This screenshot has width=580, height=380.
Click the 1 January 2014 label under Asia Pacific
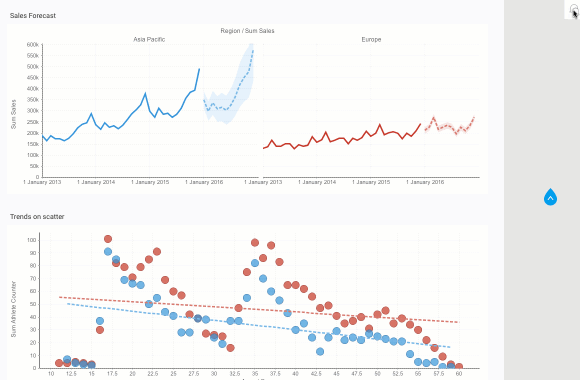[x=96, y=182]
